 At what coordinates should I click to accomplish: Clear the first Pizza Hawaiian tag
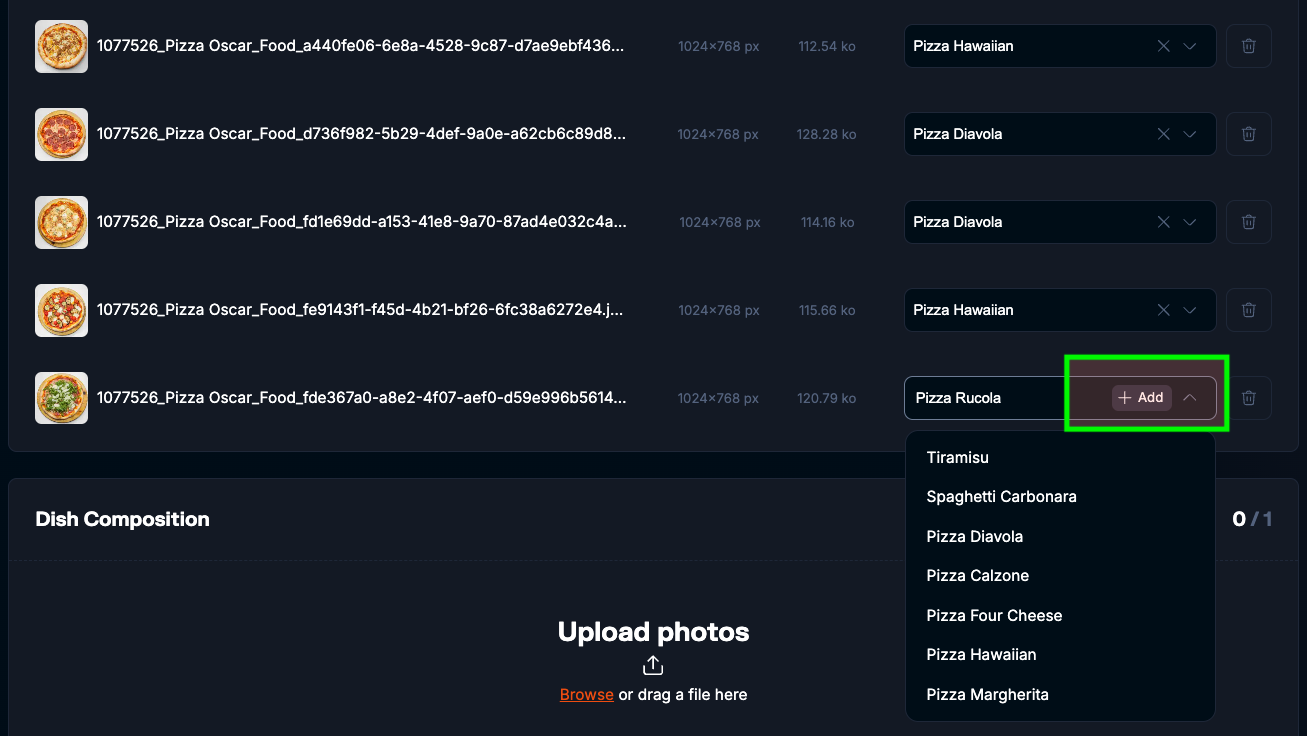(x=1163, y=46)
